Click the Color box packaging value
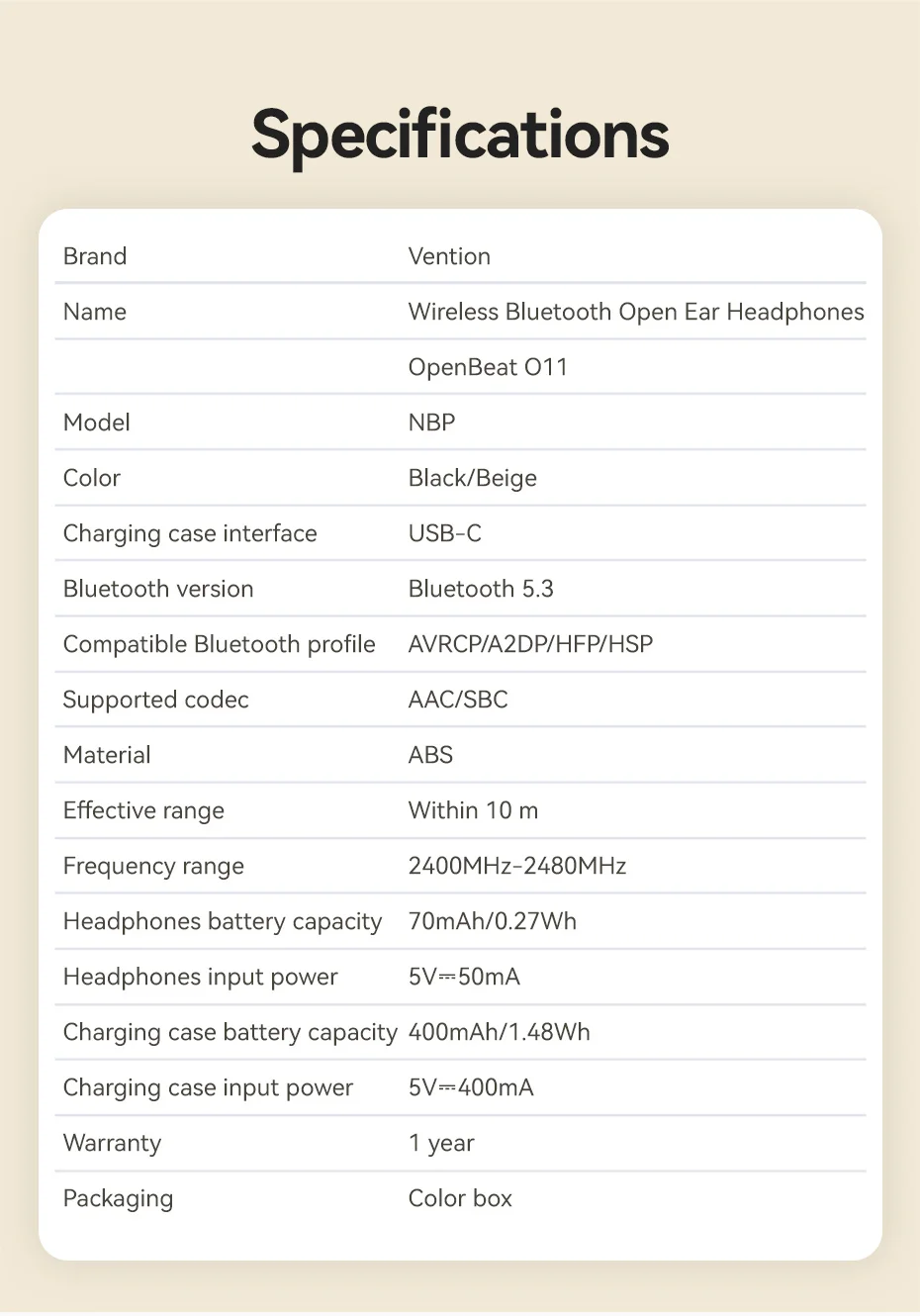Image resolution: width=920 pixels, height=1316 pixels. tap(460, 1198)
